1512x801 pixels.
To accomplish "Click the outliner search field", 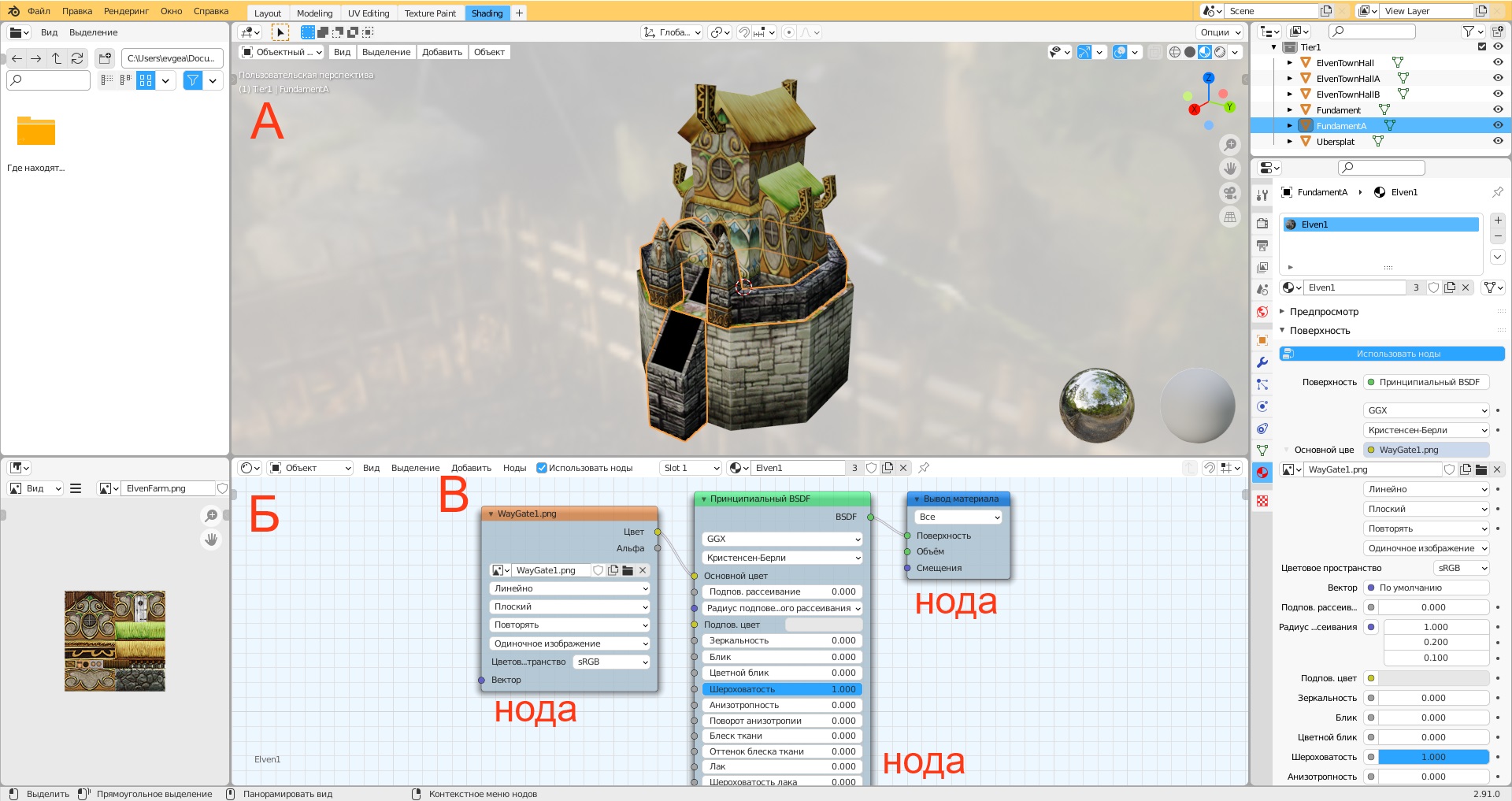I will [1372, 32].
